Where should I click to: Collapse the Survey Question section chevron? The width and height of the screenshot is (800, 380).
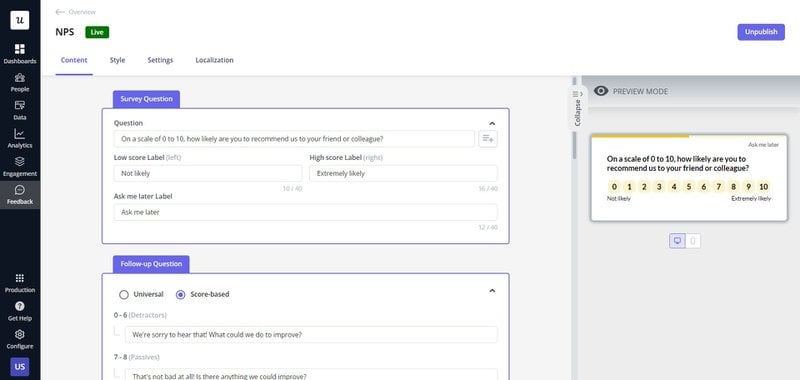pos(492,123)
